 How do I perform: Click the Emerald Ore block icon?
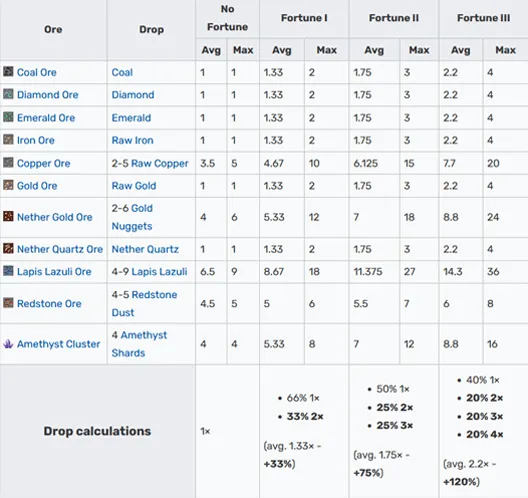click(x=8, y=117)
